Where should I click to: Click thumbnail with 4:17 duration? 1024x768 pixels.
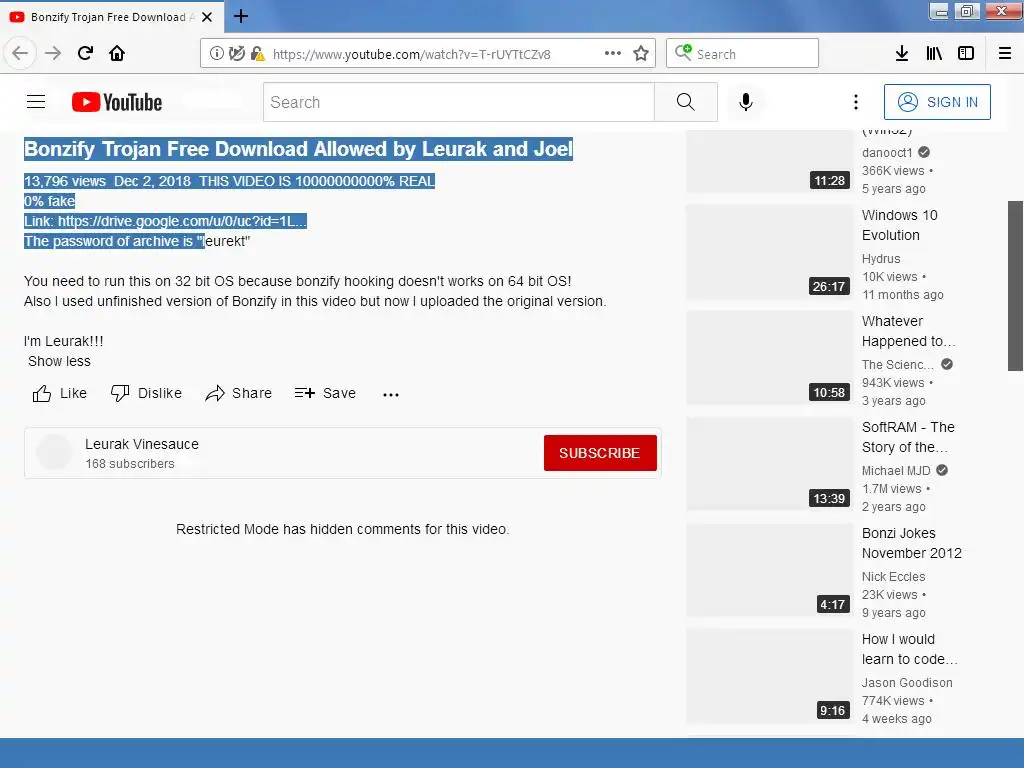(x=770, y=569)
